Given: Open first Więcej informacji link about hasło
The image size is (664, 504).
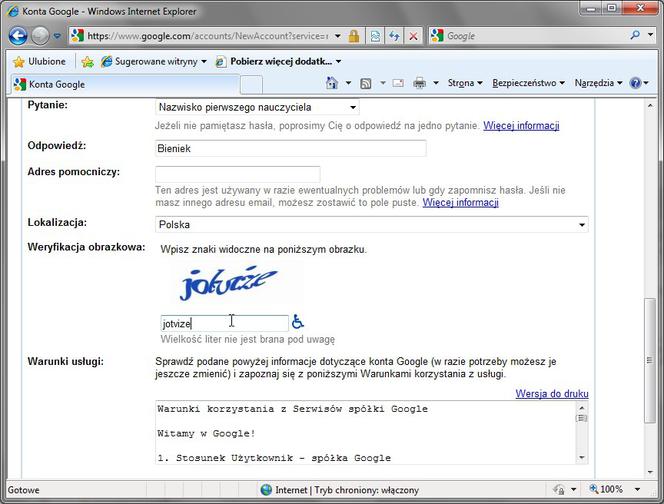Looking at the screenshot, I should (521, 126).
